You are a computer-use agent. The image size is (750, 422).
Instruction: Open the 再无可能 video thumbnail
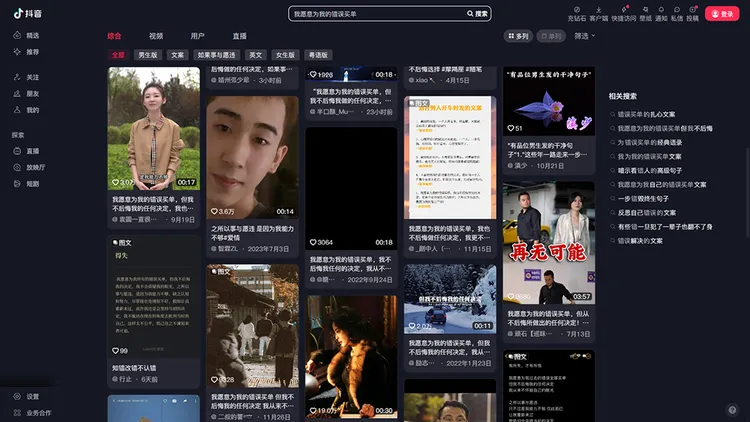549,243
